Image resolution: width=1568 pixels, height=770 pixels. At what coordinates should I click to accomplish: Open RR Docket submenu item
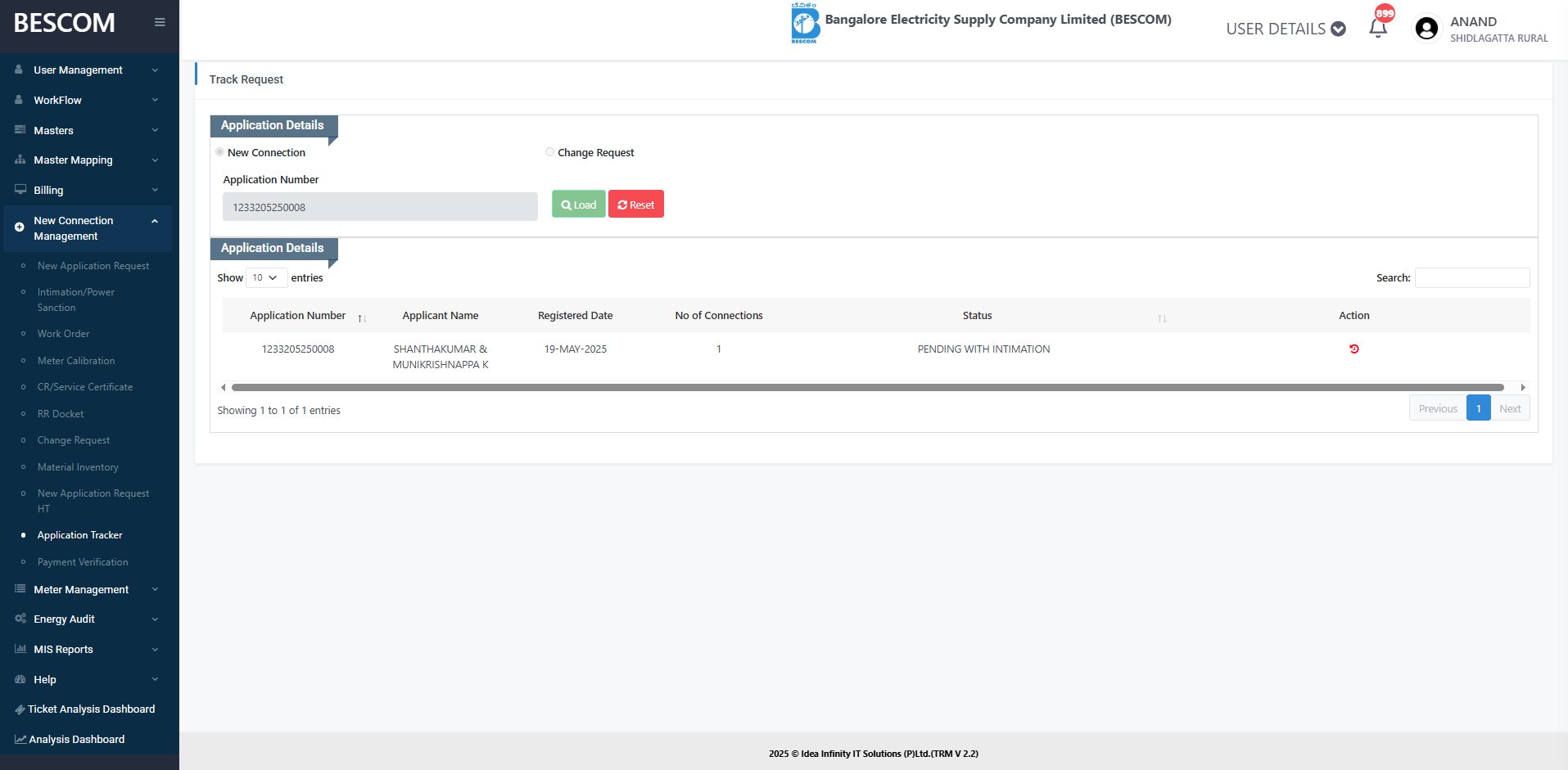(x=61, y=414)
